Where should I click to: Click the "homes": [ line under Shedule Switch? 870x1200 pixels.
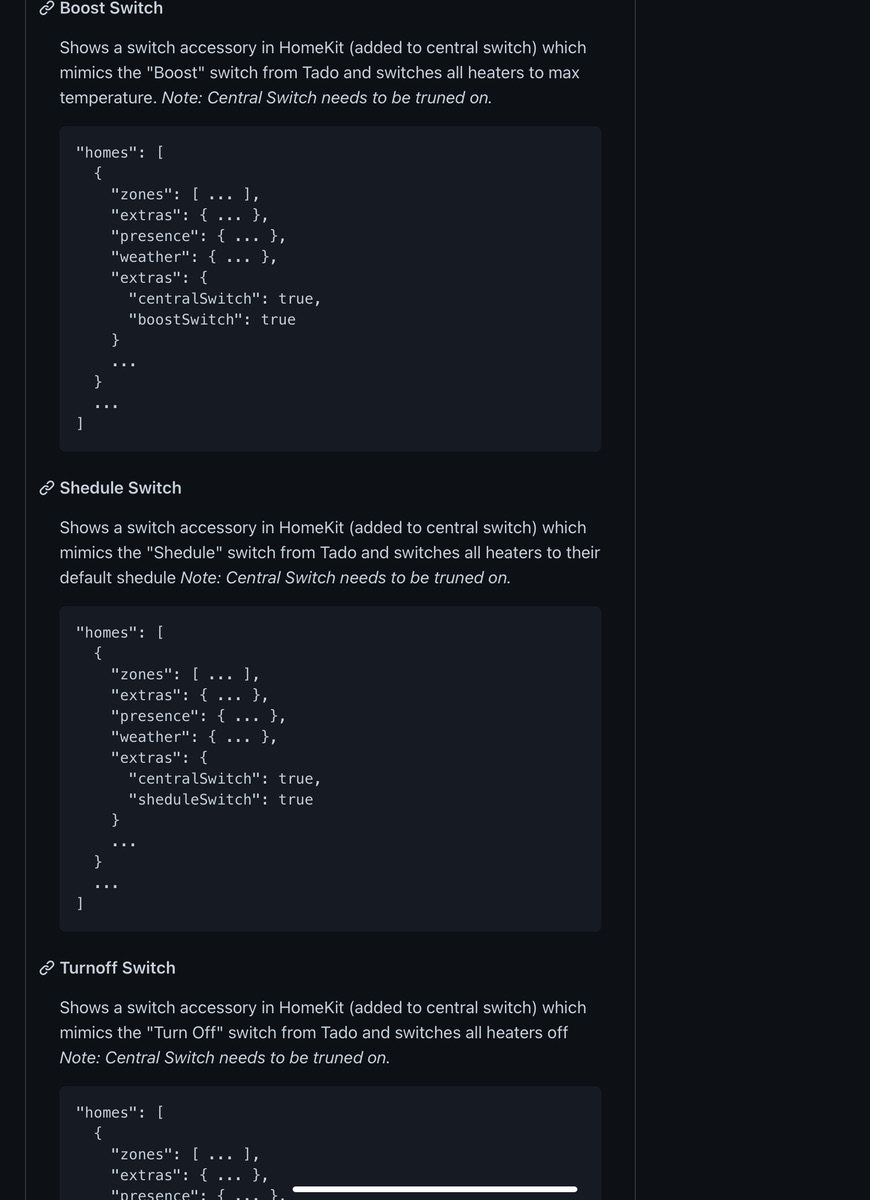(x=120, y=633)
